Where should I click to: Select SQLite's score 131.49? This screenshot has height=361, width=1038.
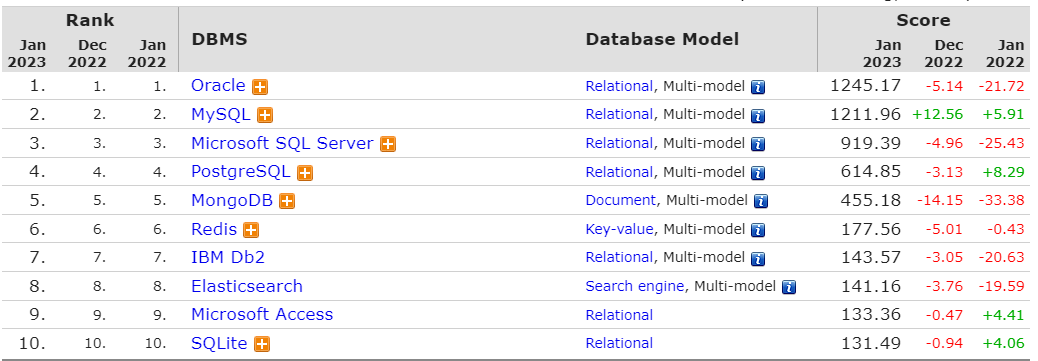coord(871,343)
